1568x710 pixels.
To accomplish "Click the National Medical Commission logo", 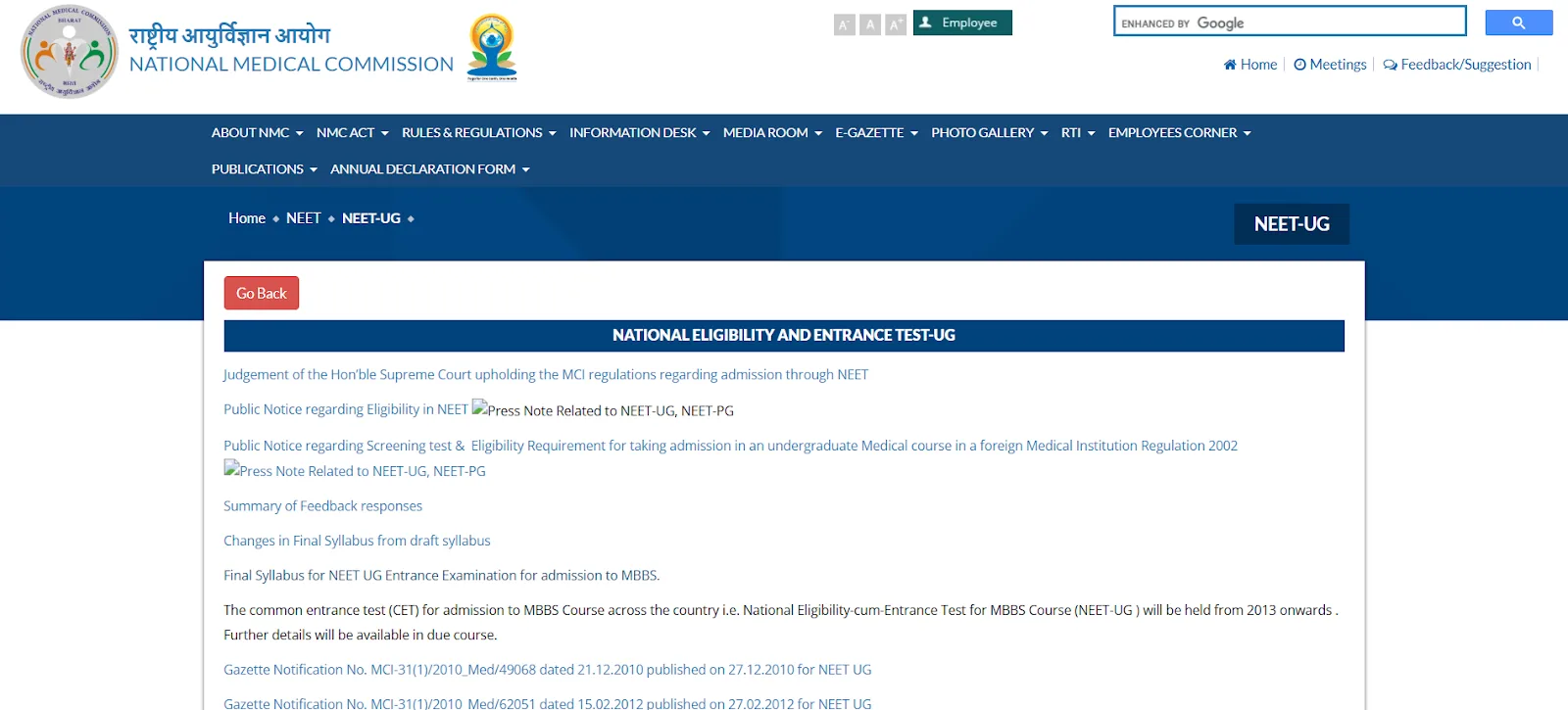I will coord(70,52).
